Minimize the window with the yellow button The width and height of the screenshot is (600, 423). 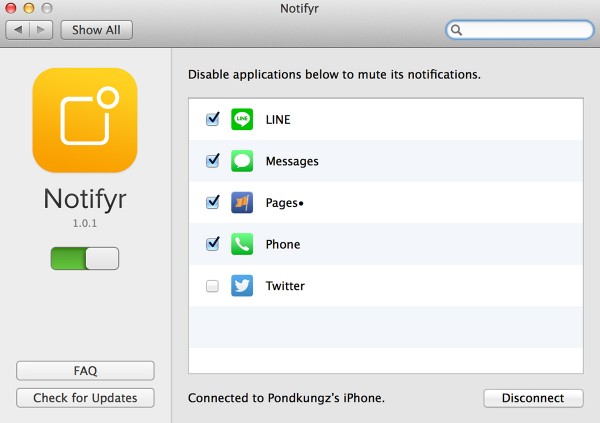pos(29,8)
